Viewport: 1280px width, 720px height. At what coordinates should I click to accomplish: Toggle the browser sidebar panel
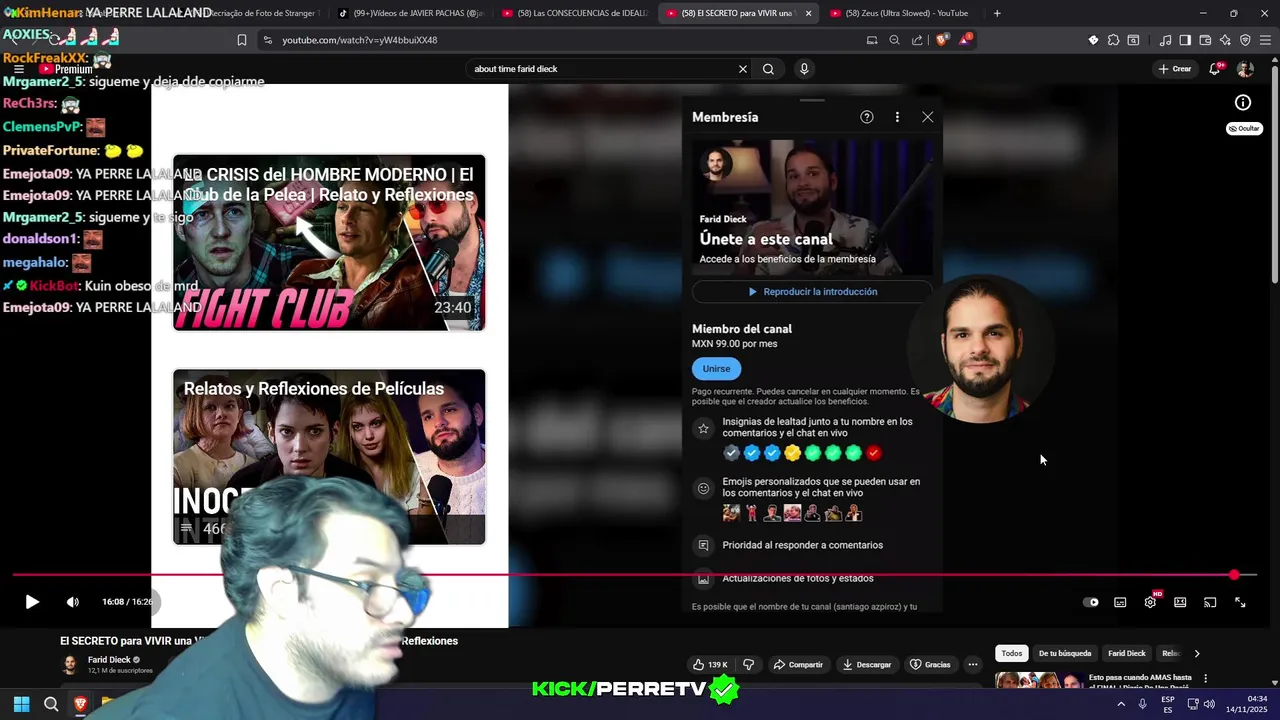[x=1185, y=40]
